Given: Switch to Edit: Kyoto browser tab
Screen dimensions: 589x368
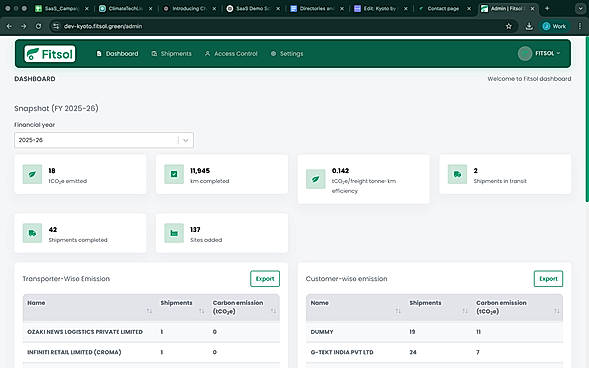Looking at the screenshot, I should click(x=381, y=8).
